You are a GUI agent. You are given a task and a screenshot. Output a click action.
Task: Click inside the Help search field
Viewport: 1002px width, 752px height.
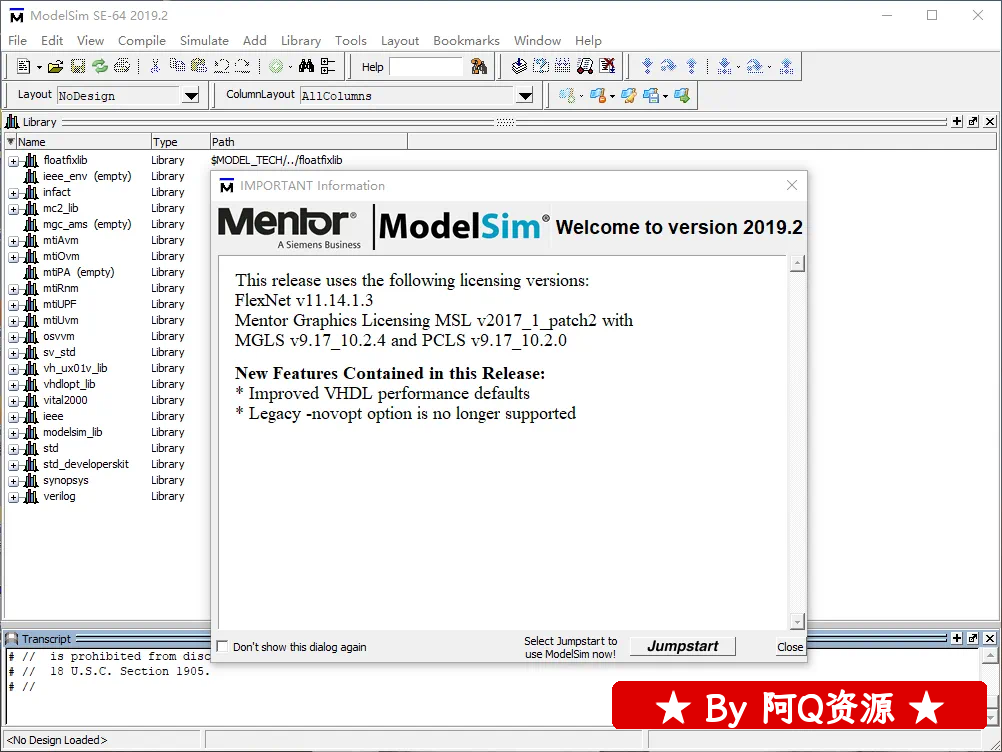(x=426, y=66)
